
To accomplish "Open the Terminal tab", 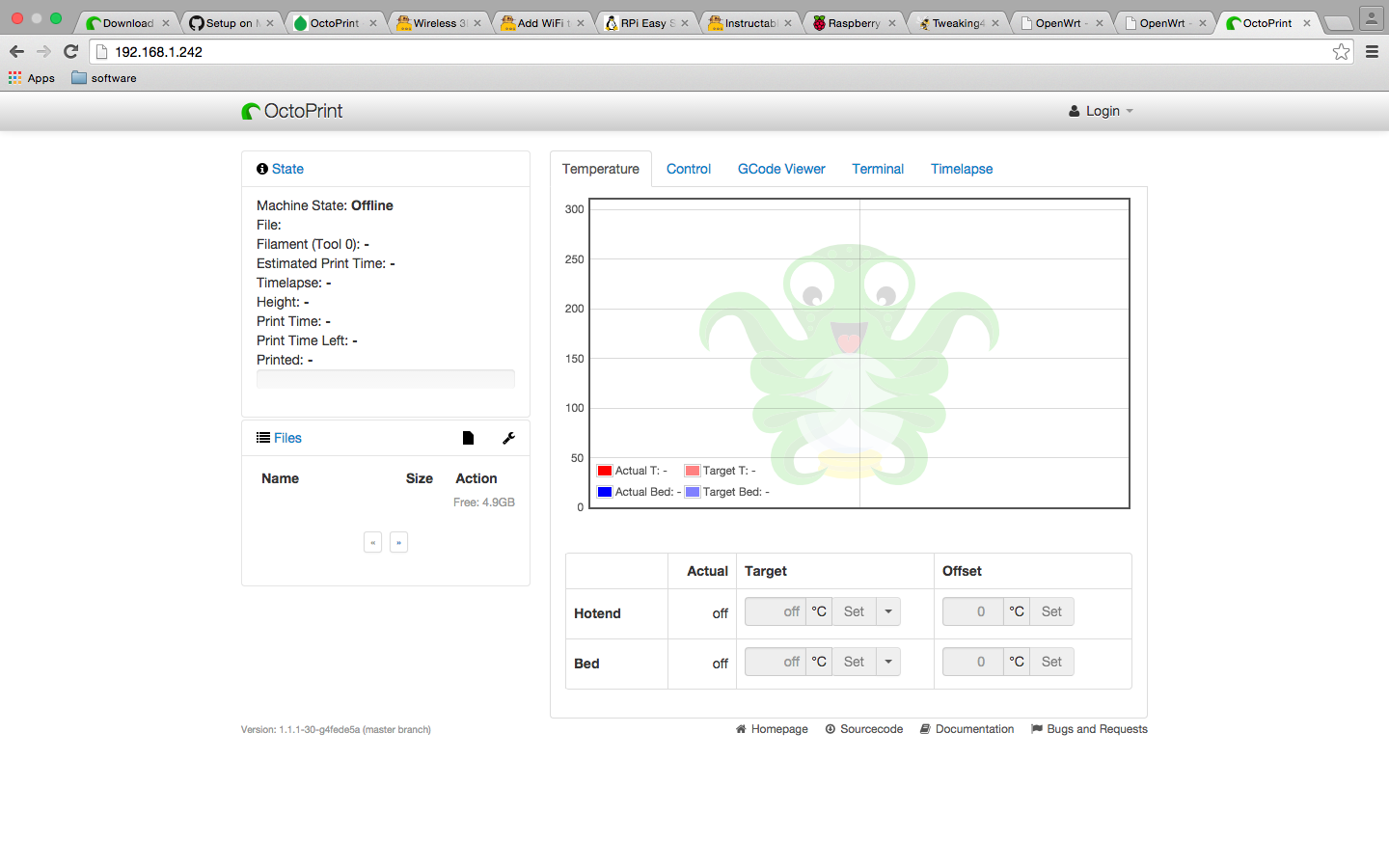I will [878, 169].
